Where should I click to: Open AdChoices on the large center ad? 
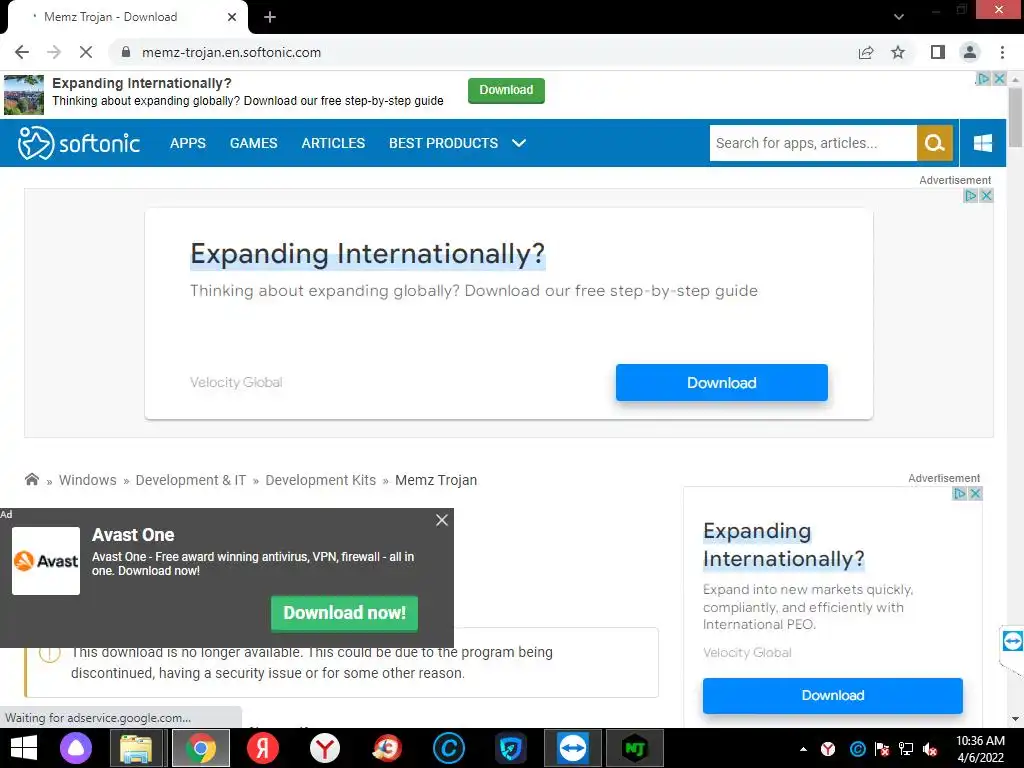point(970,195)
